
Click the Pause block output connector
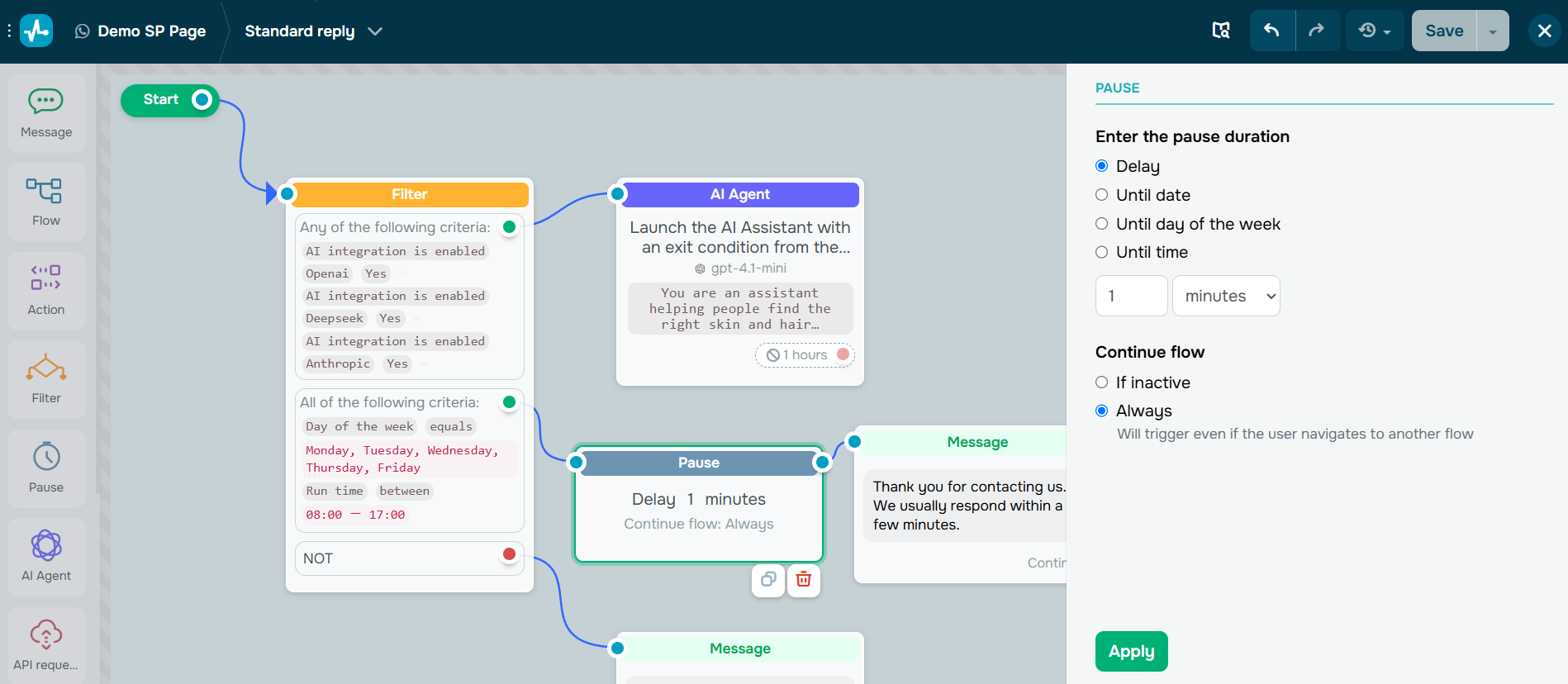pyautogui.click(x=822, y=463)
